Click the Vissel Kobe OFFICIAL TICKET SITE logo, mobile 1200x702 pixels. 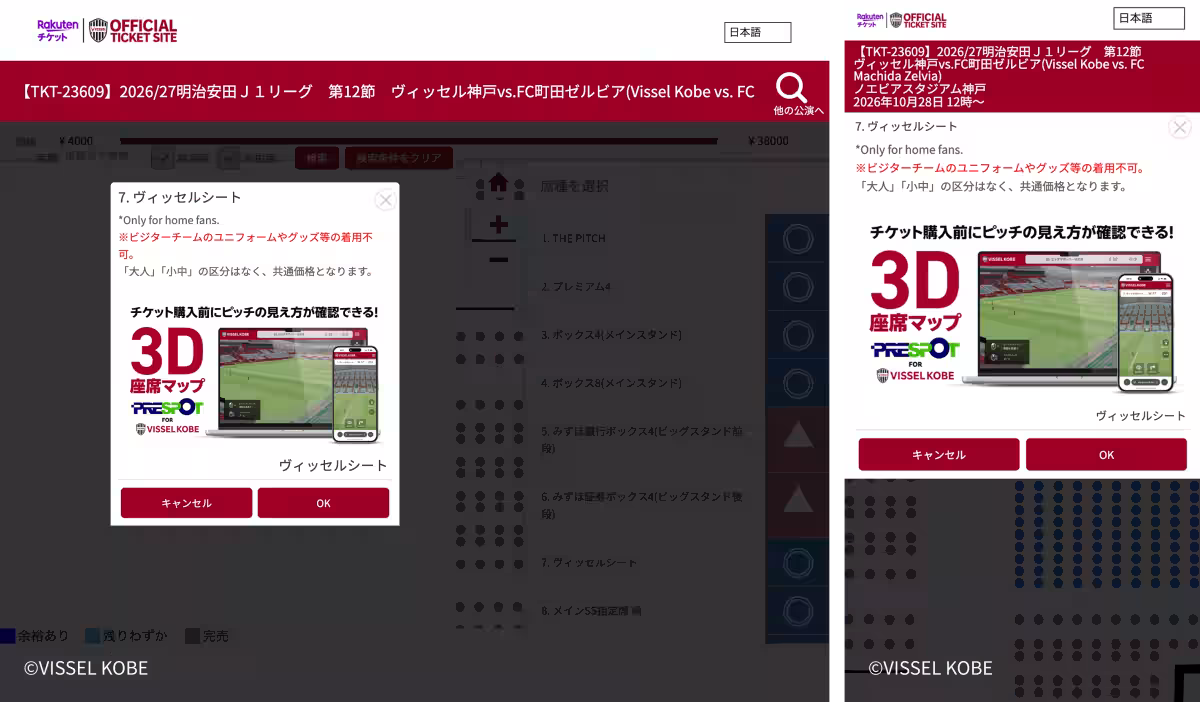click(x=918, y=19)
